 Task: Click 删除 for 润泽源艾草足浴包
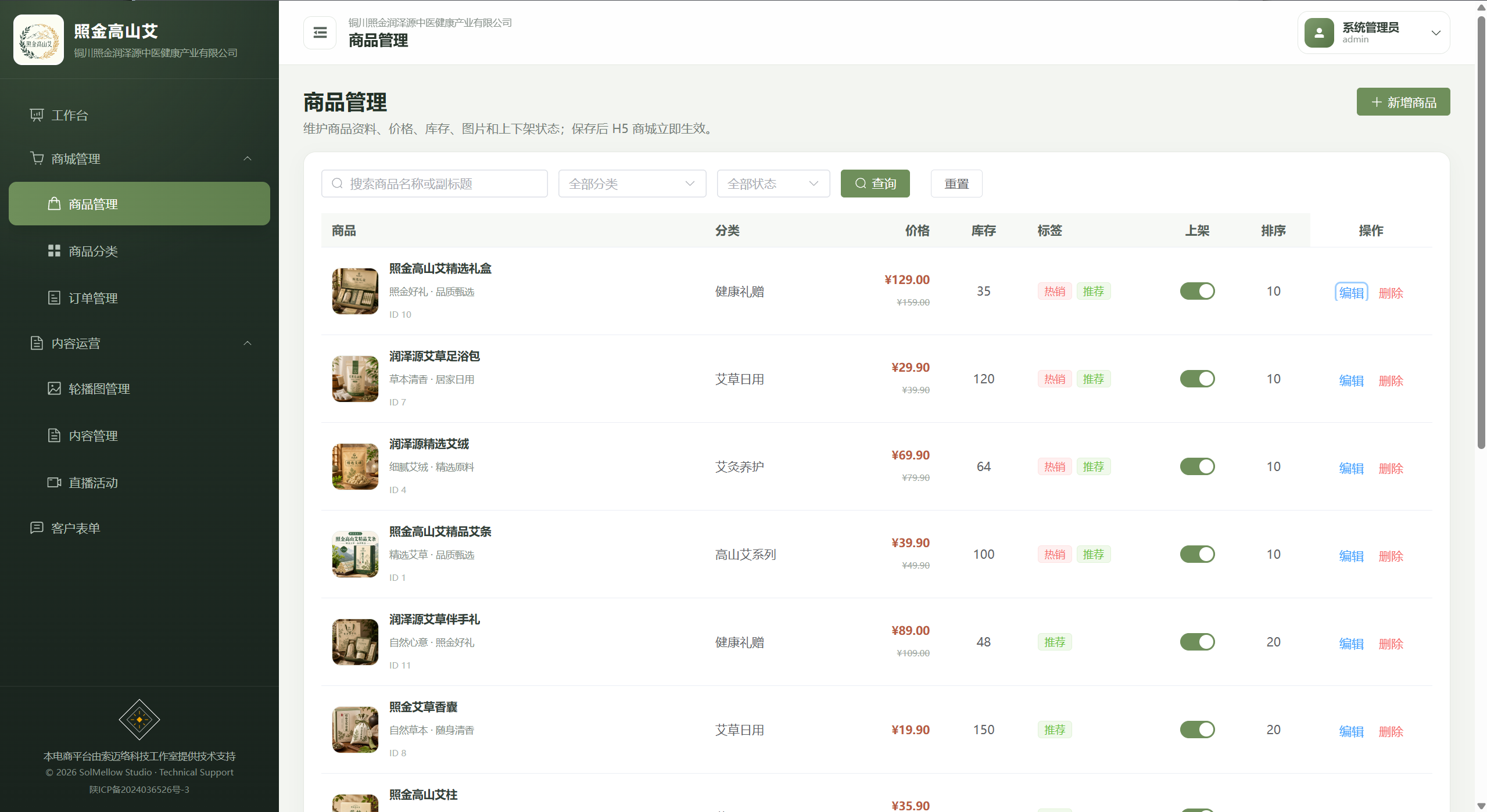[1391, 380]
